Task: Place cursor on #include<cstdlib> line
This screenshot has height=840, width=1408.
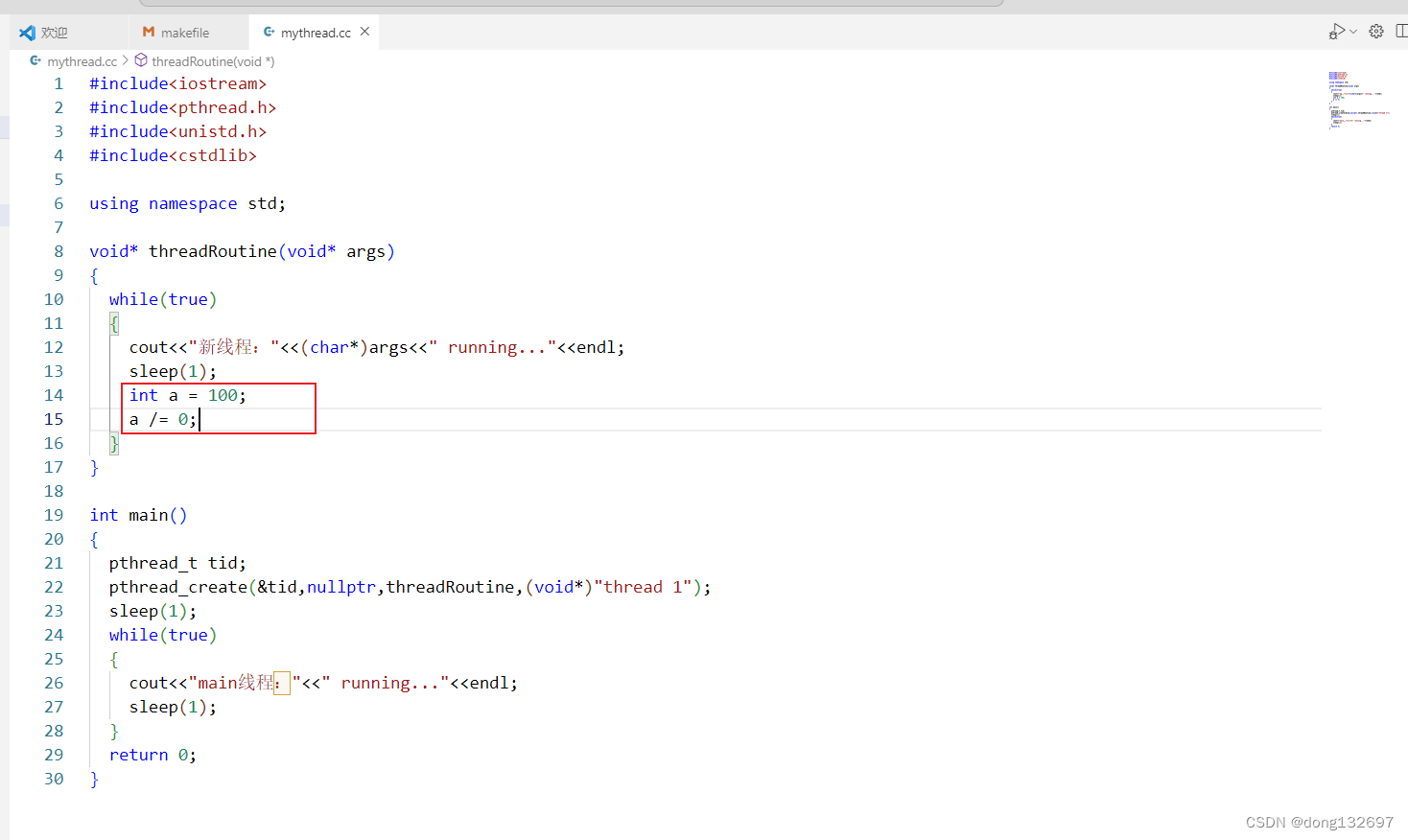Action: (x=174, y=155)
